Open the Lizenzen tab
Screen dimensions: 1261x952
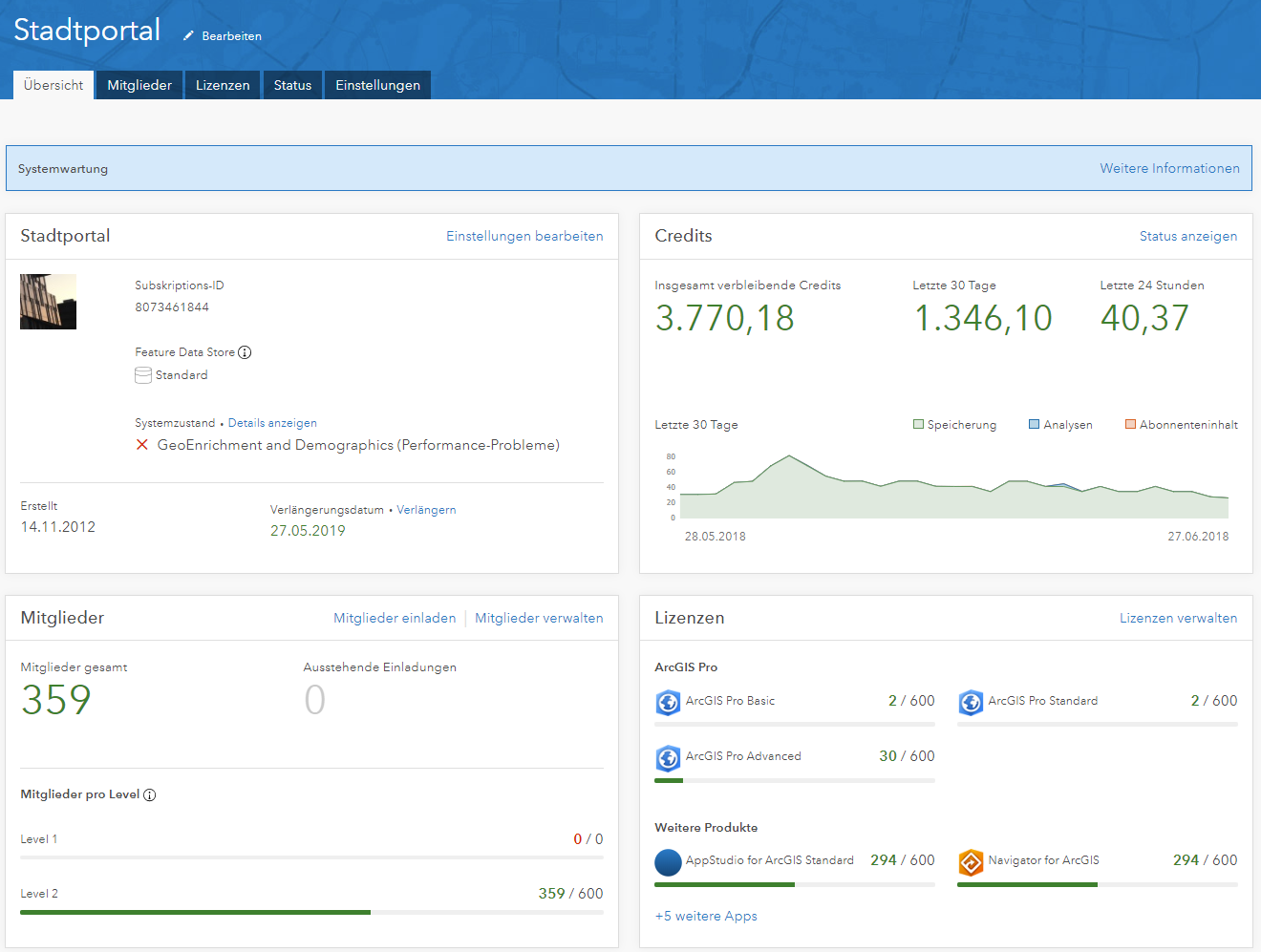[x=223, y=85]
